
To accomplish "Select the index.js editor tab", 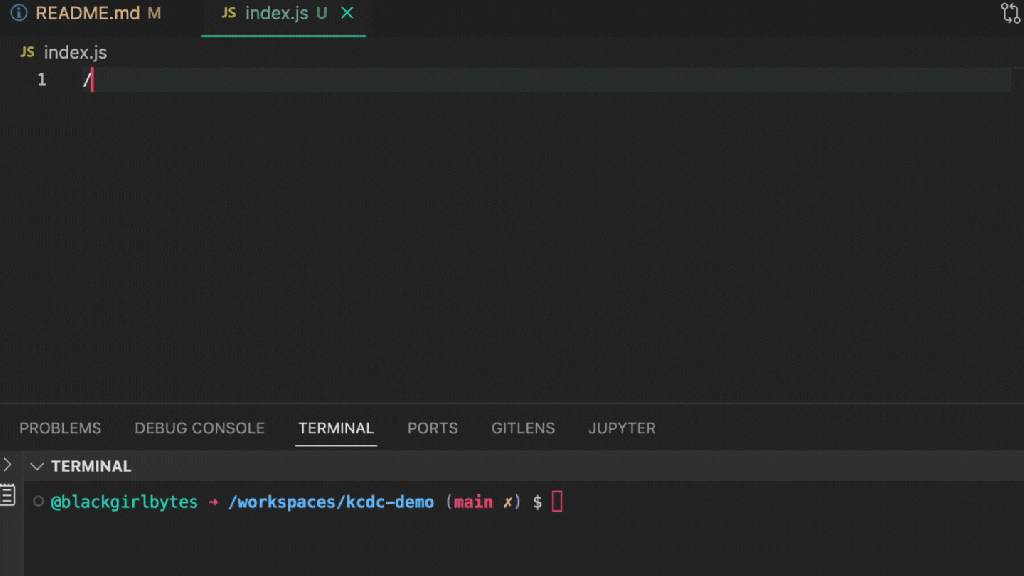I will click(x=275, y=15).
